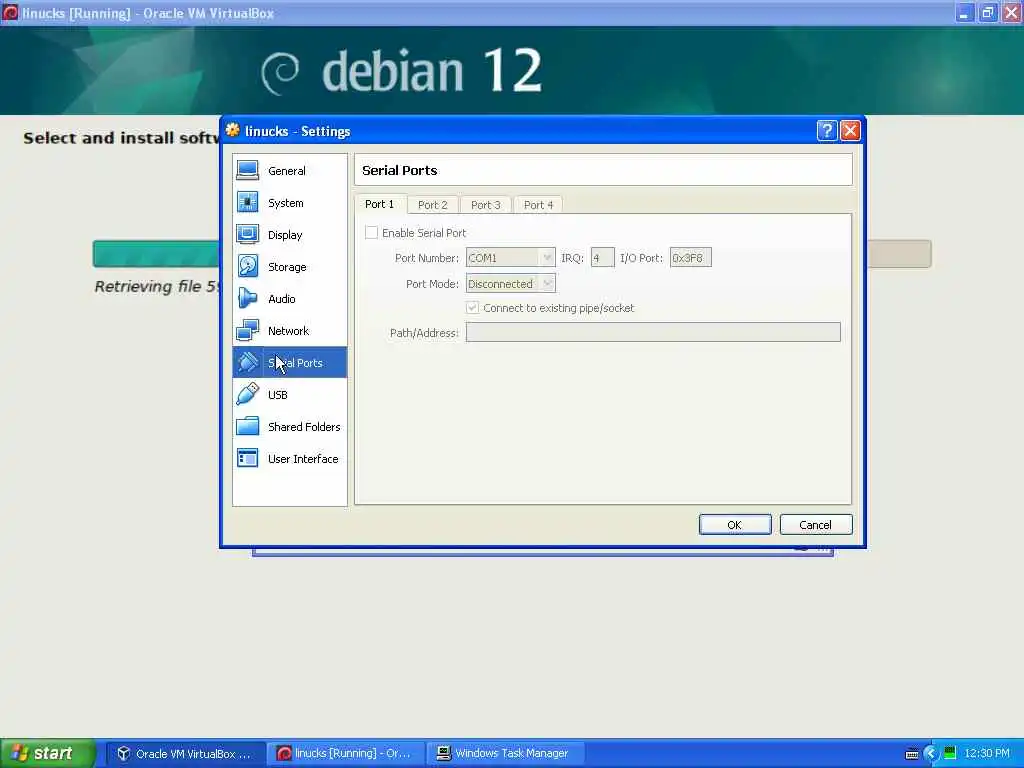Open the Storage disk icon

[x=248, y=266]
